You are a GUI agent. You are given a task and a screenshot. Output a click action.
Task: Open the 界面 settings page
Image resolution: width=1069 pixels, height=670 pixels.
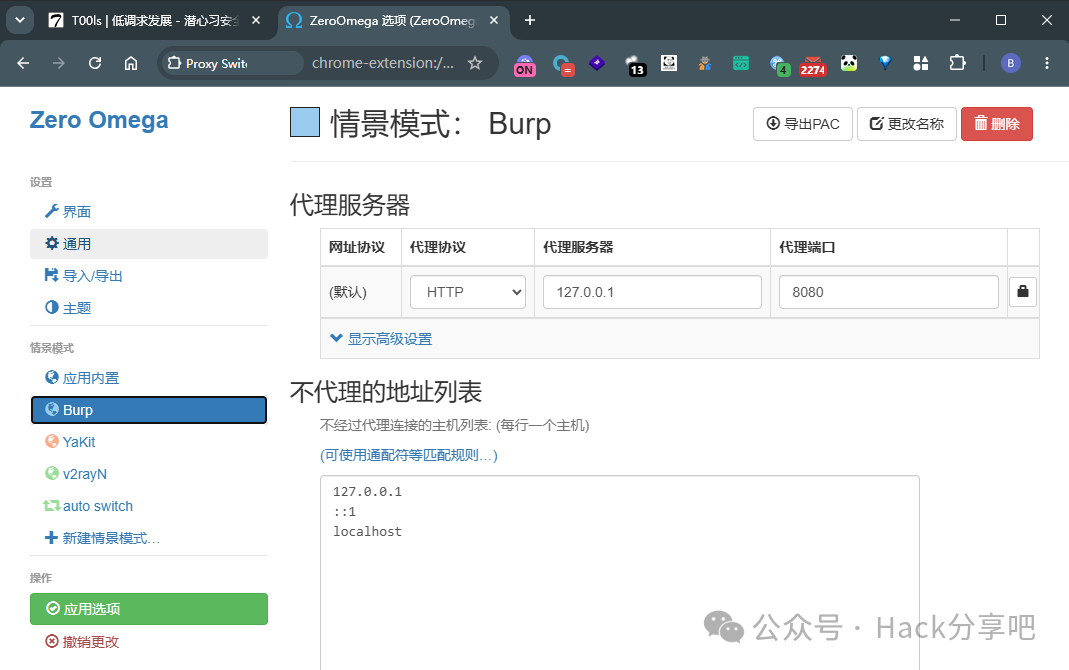click(x=149, y=212)
